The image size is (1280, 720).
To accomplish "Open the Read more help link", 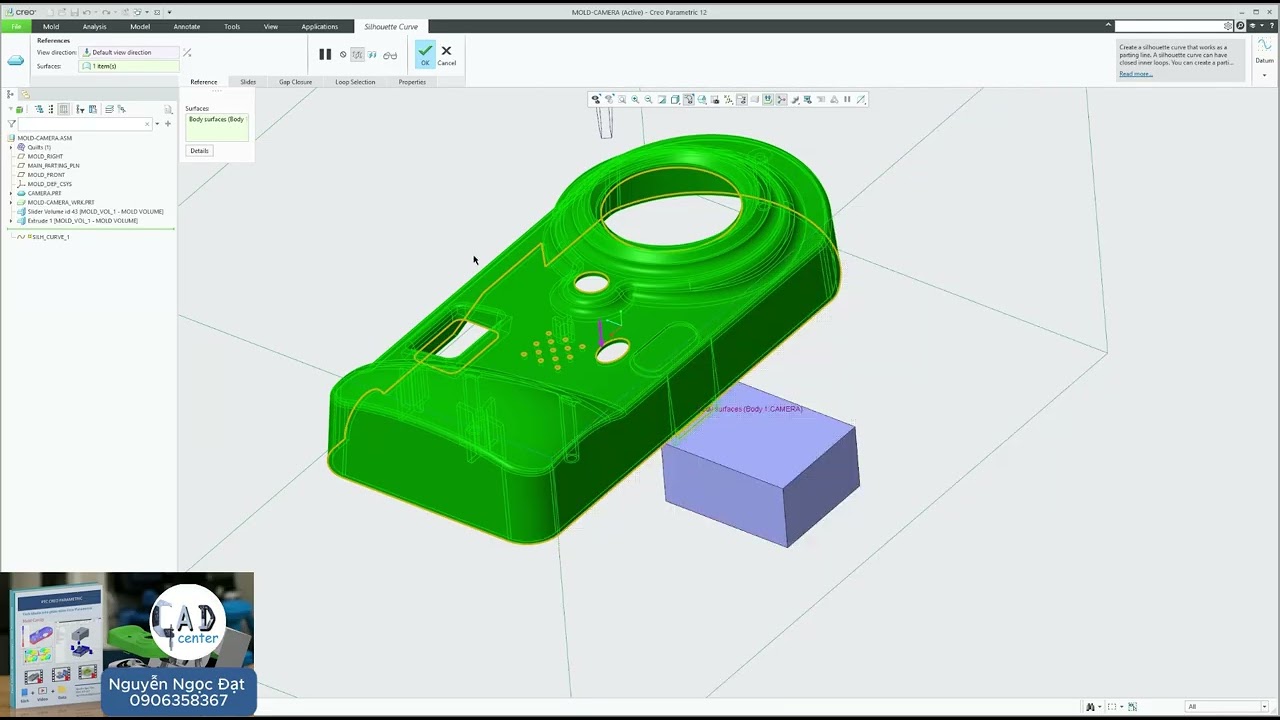I will click(1136, 74).
